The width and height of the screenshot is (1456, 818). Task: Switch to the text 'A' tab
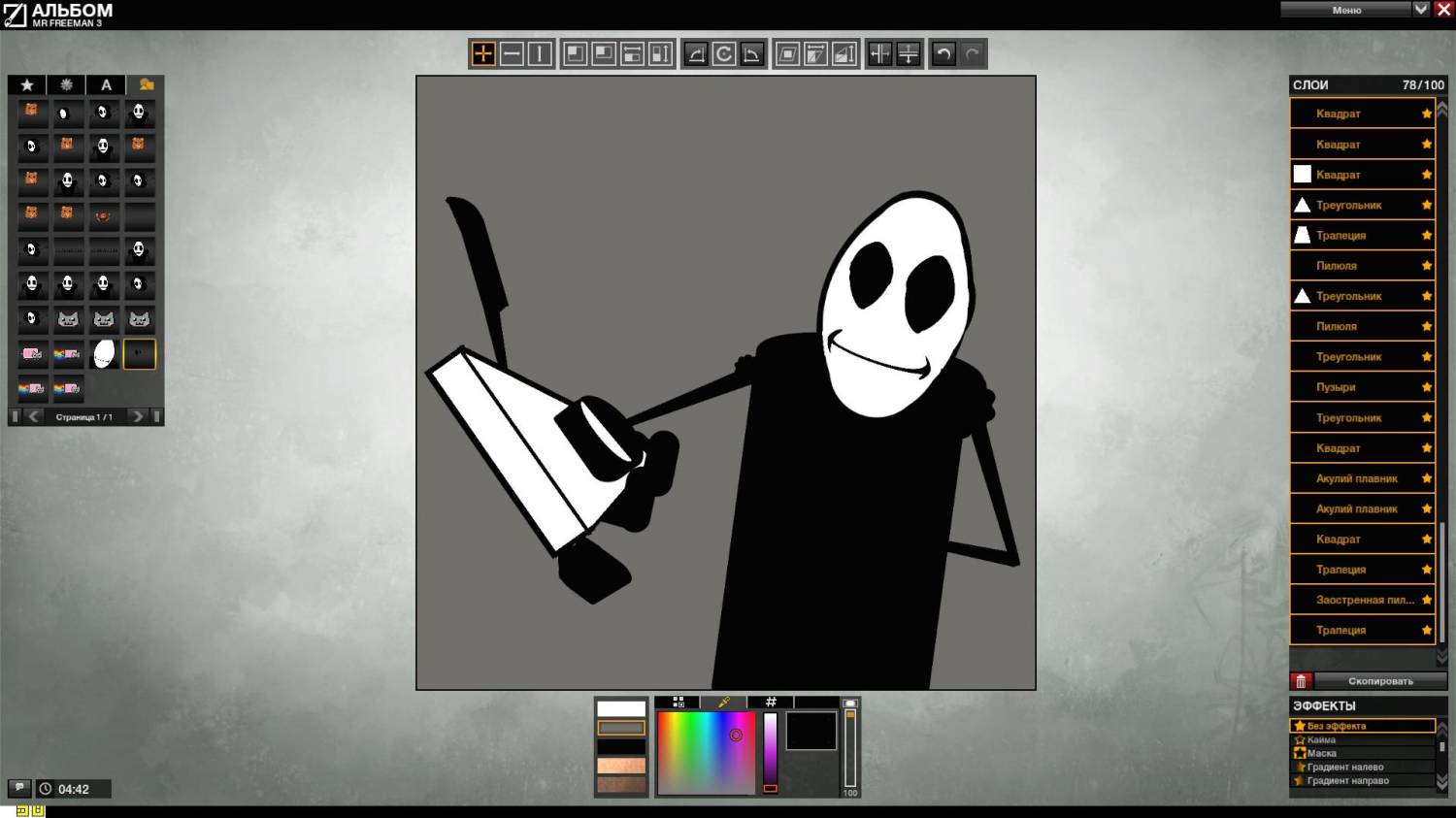click(106, 85)
